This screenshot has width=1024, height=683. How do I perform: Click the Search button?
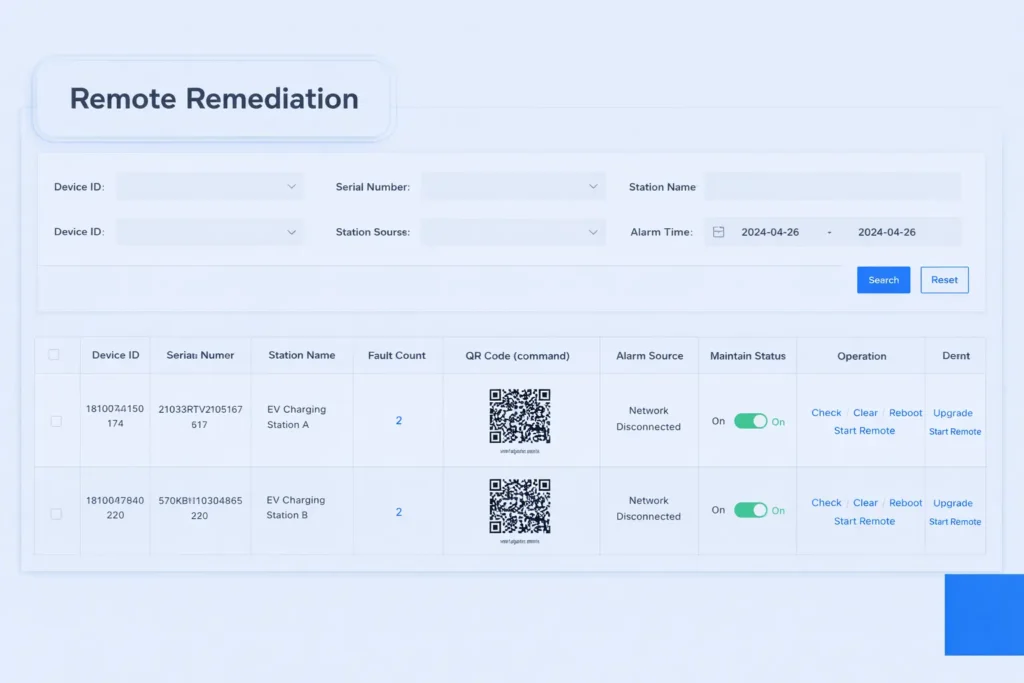883,280
